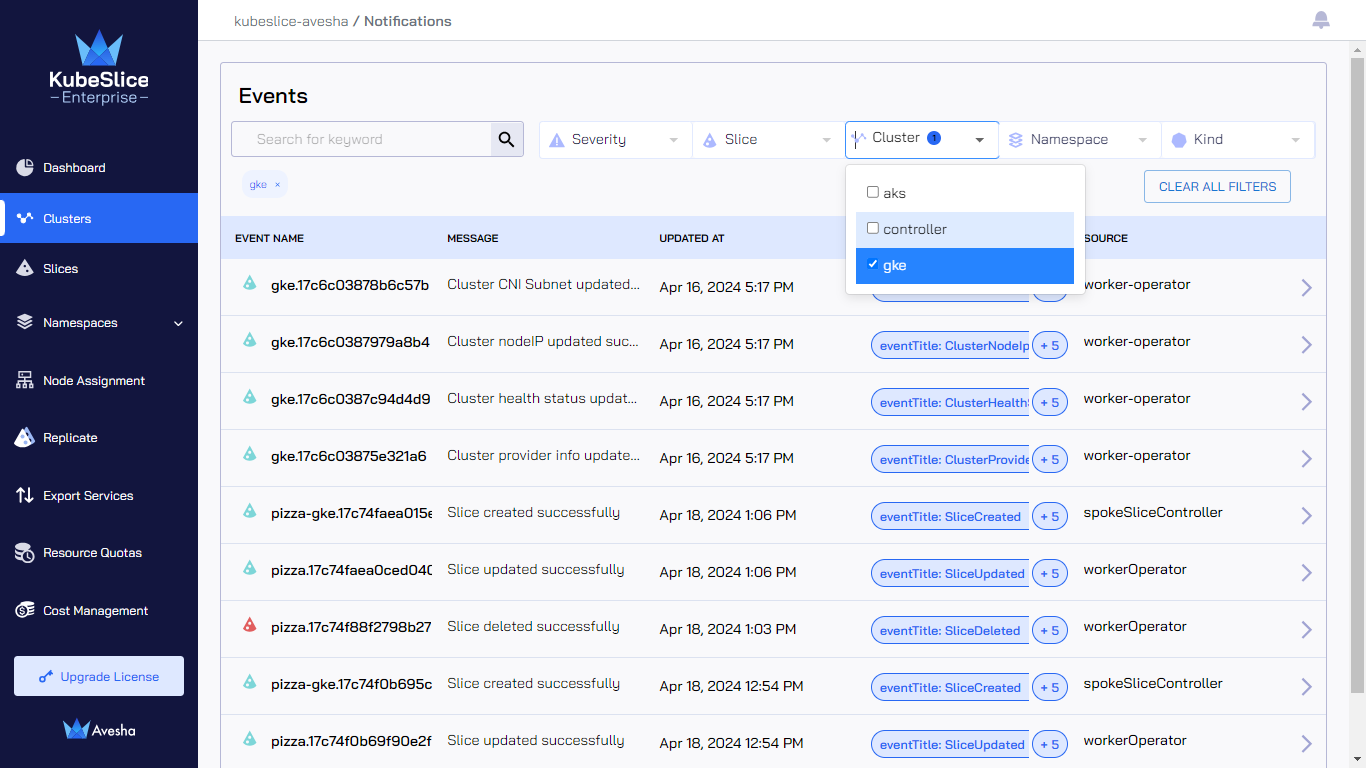Click the Clusters sidebar icon

pos(25,218)
